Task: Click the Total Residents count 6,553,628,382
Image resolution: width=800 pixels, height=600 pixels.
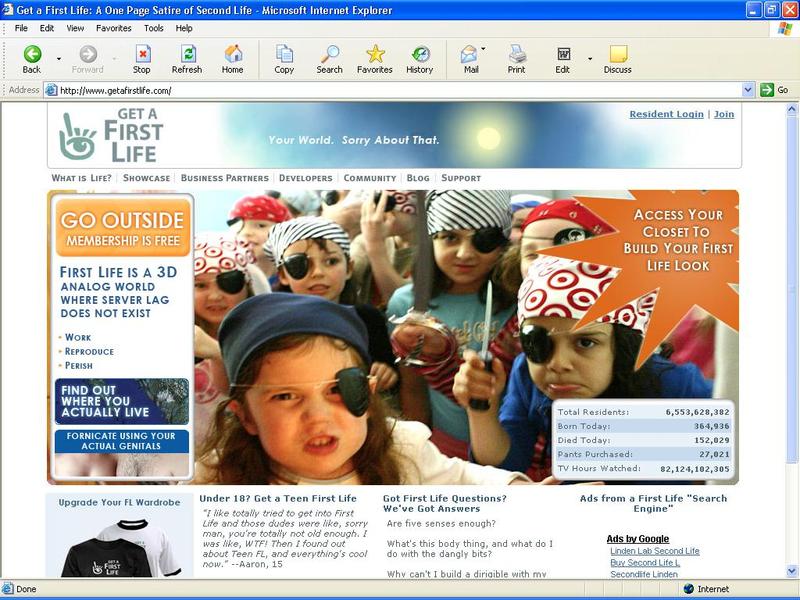Action: (697, 412)
